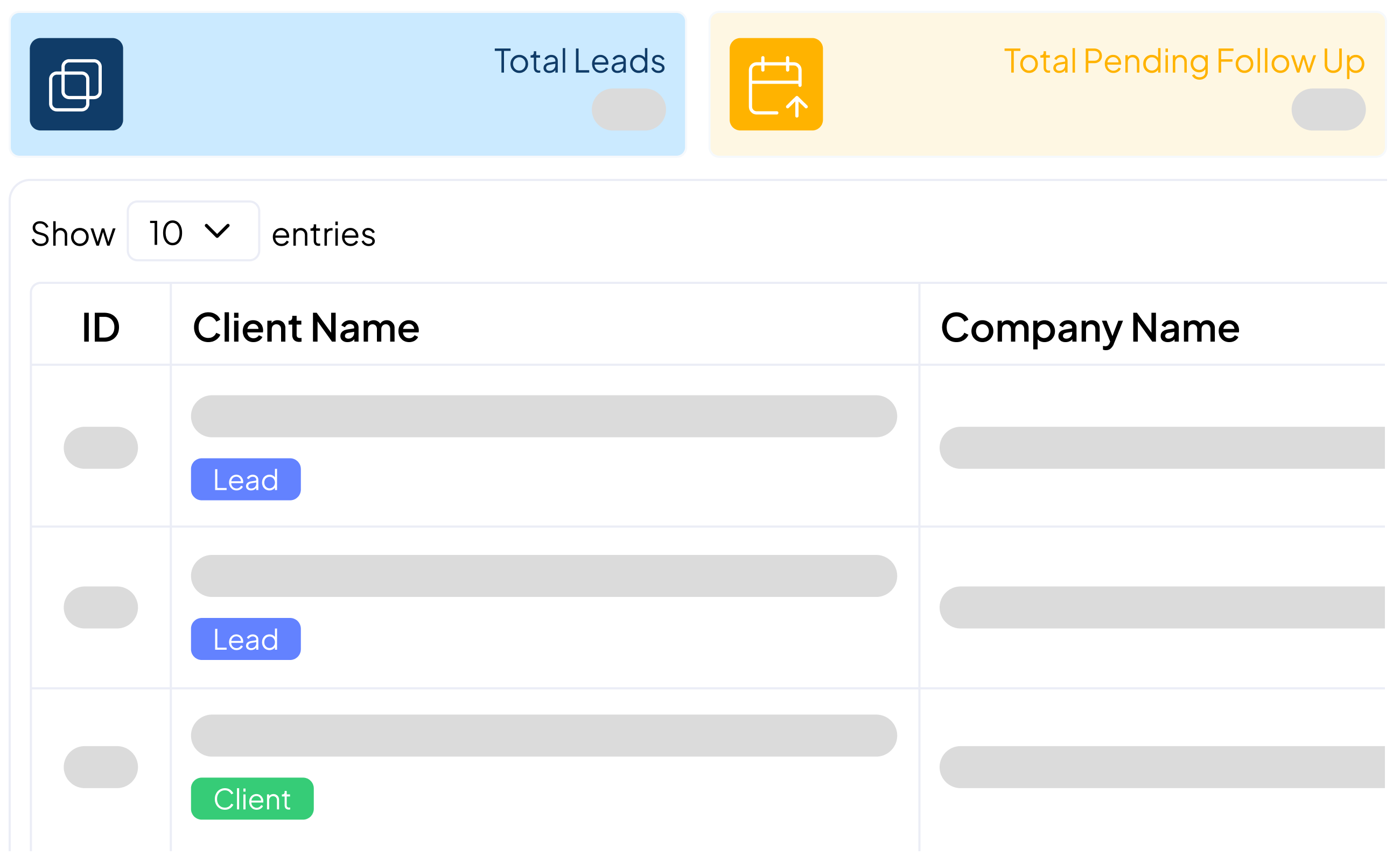The width and height of the screenshot is (1400, 862).
Task: Sort by the ID column header
Action: [101, 326]
